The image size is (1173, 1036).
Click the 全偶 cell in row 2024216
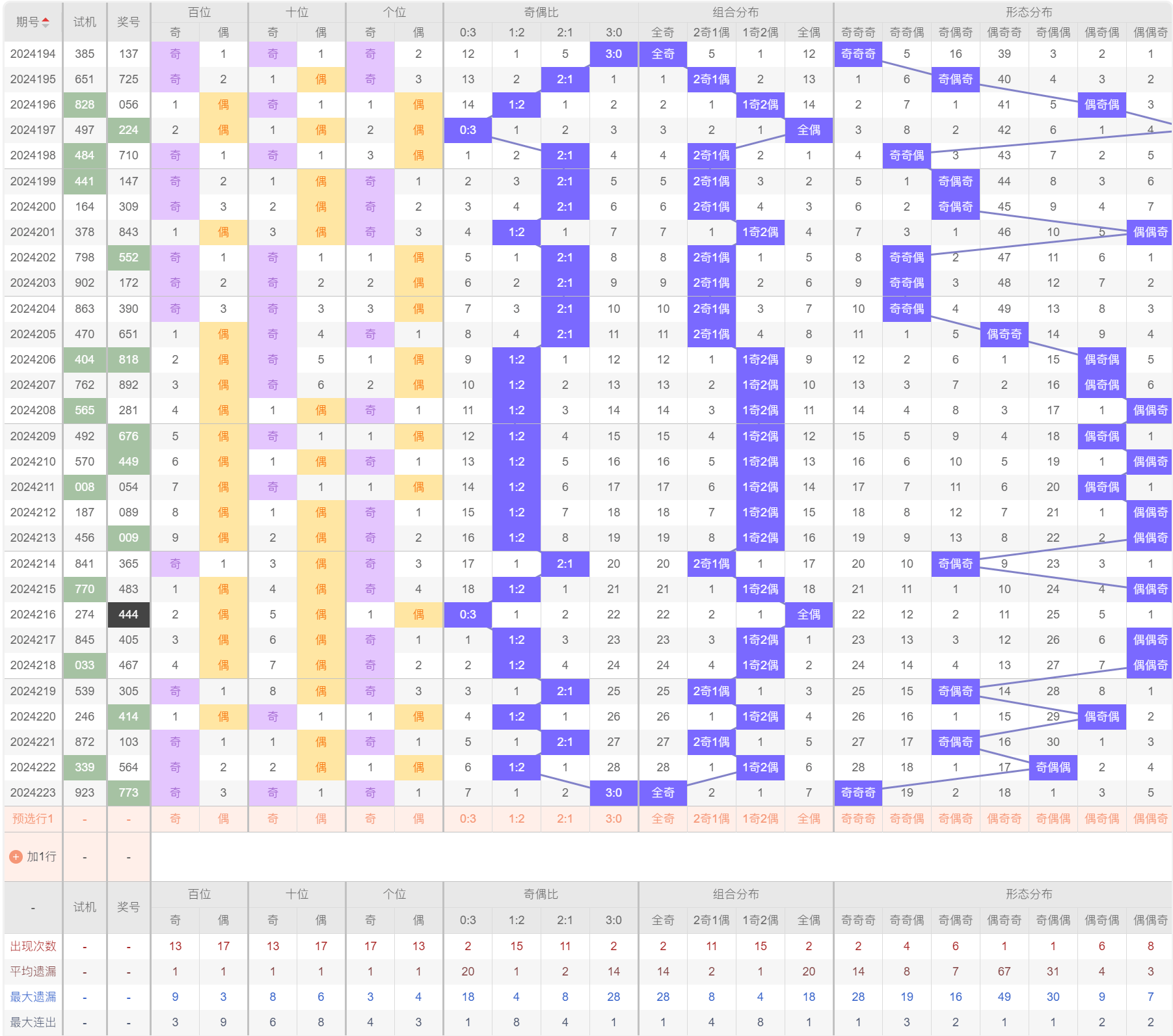click(809, 615)
